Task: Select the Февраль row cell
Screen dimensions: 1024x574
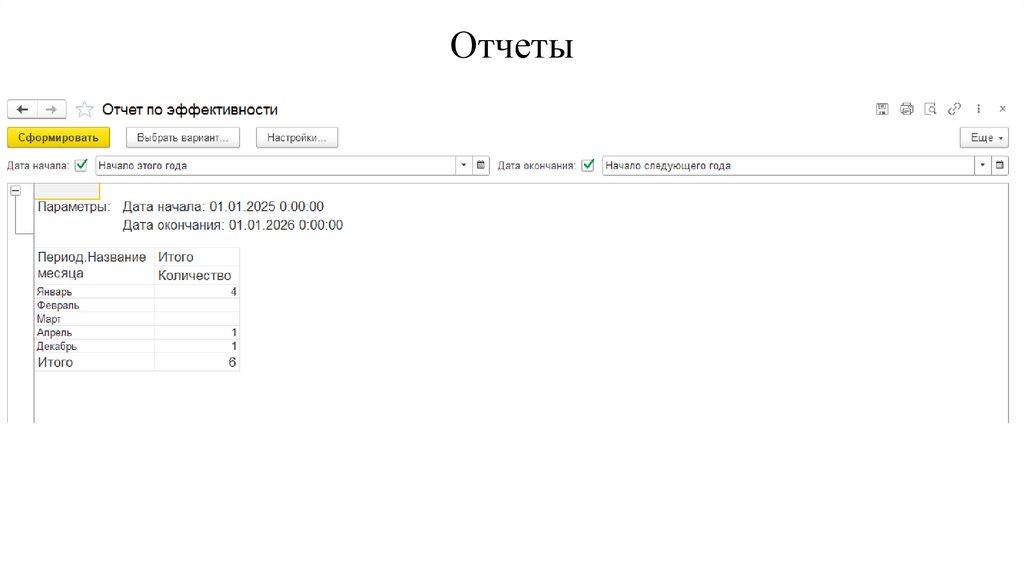Action: pos(95,306)
